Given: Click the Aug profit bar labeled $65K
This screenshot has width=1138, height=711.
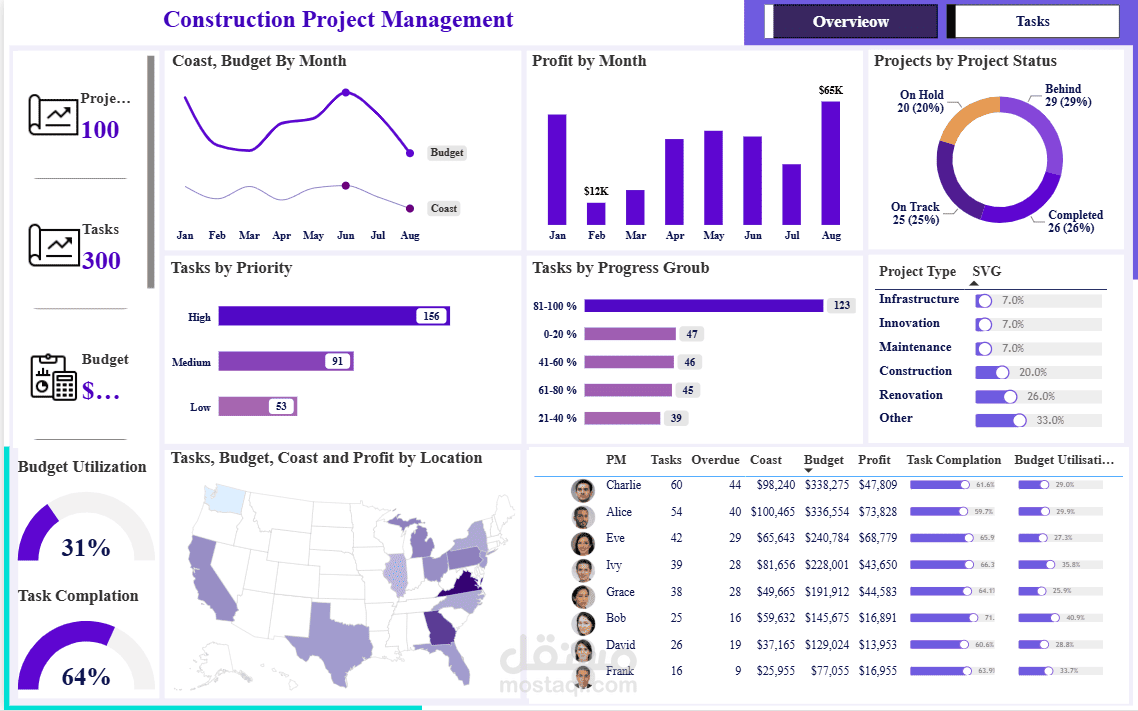Looking at the screenshot, I should click(x=831, y=163).
